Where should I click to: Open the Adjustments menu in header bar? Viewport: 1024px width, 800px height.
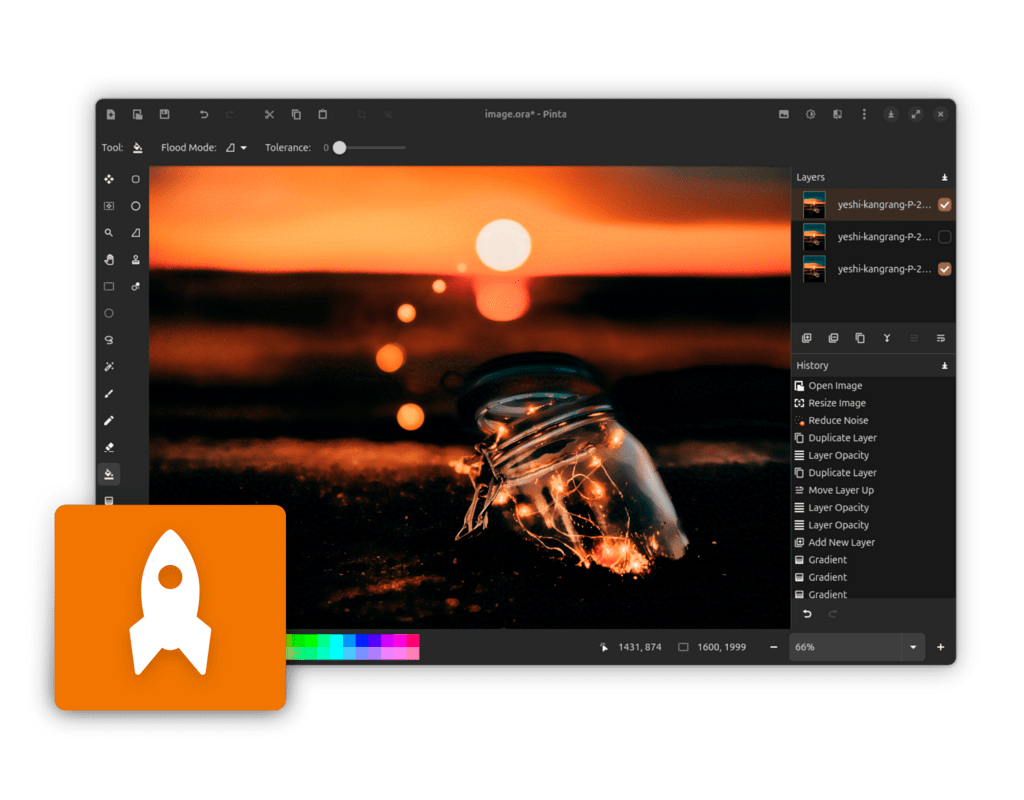(x=811, y=115)
